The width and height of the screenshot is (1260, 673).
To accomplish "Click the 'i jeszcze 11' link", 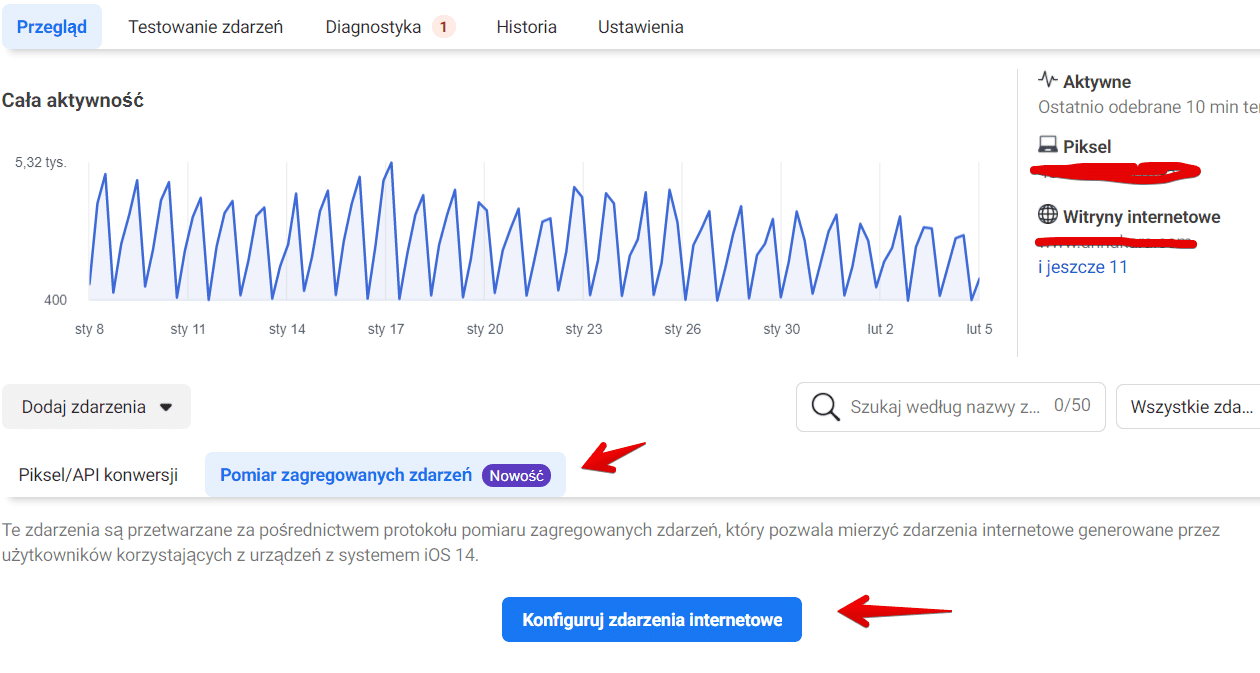I will (x=1083, y=267).
